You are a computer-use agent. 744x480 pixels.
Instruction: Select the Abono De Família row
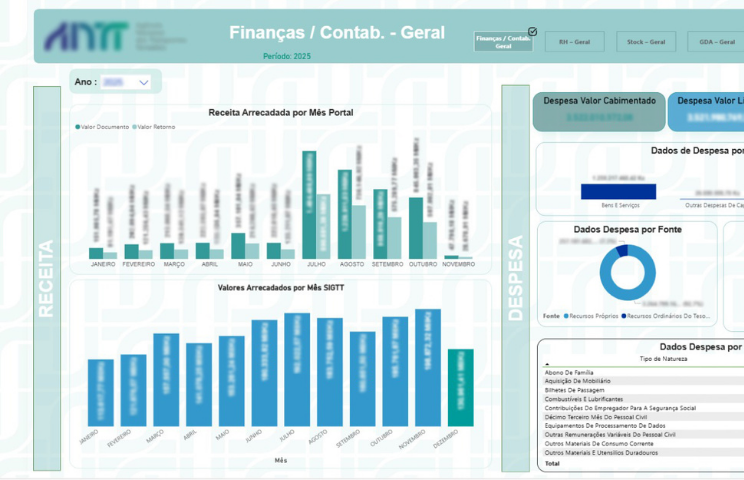572,372
